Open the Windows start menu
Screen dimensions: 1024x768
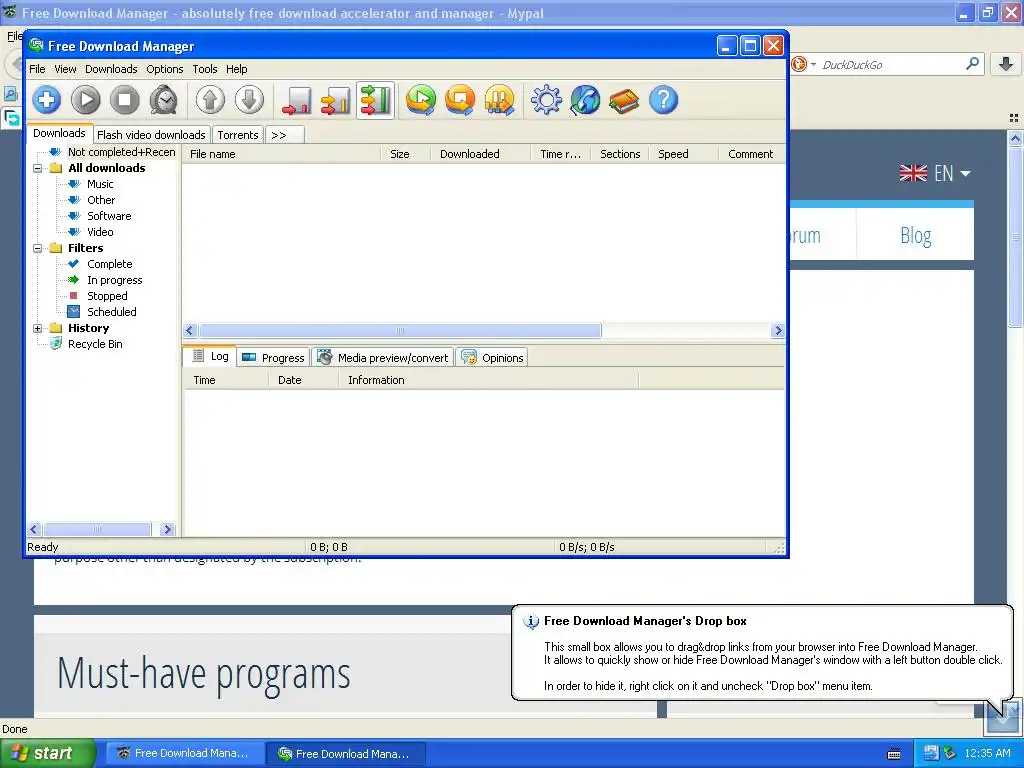47,754
